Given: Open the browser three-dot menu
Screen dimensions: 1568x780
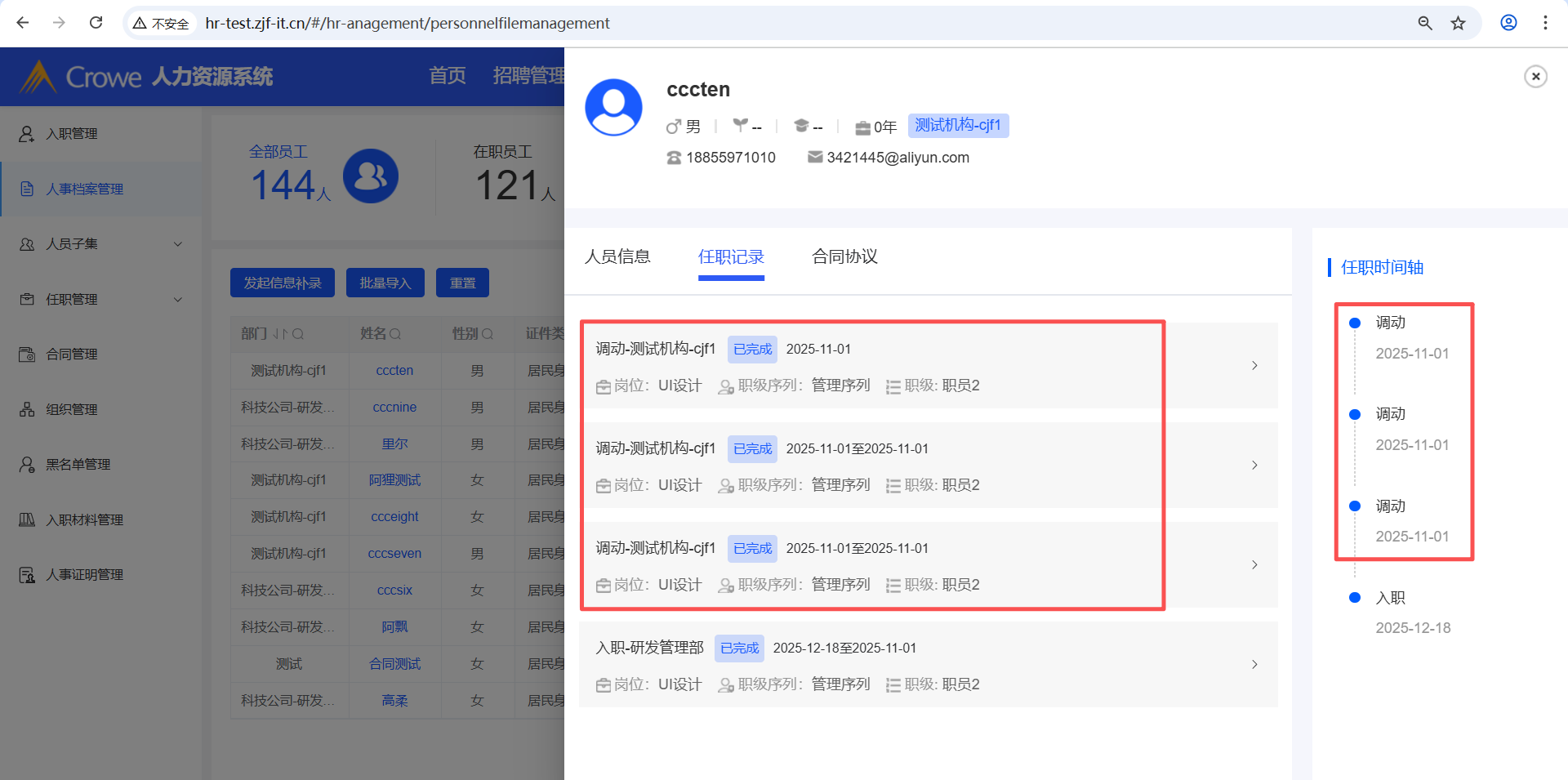Looking at the screenshot, I should pyautogui.click(x=1545, y=23).
